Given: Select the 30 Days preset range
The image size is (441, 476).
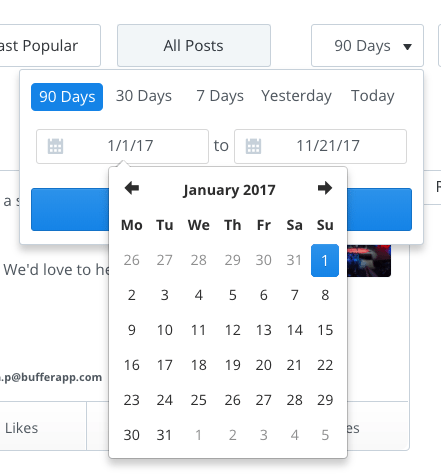Looking at the screenshot, I should pos(144,96).
